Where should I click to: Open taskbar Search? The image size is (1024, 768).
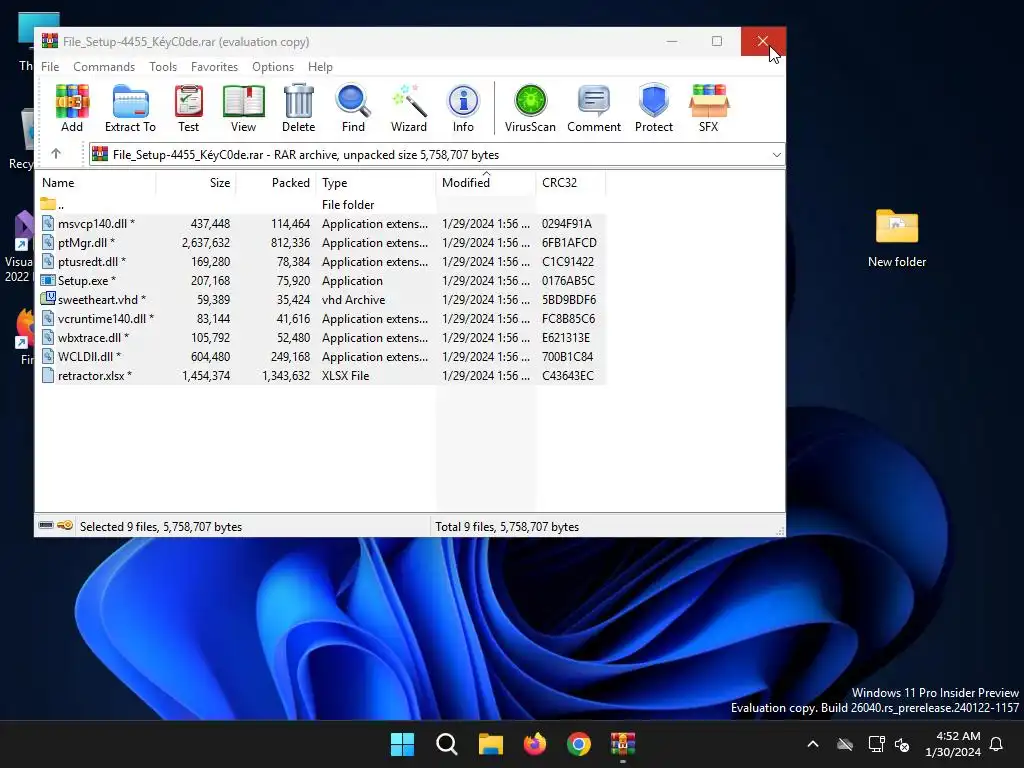pos(447,744)
